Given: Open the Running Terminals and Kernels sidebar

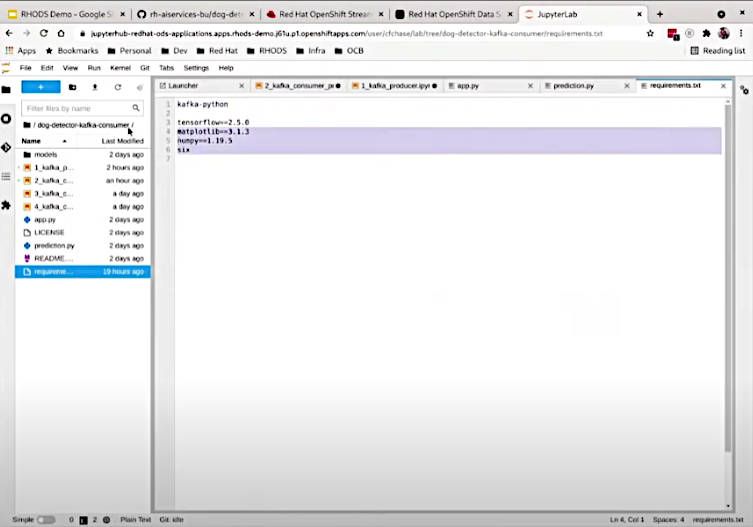Looking at the screenshot, I should [x=6, y=119].
